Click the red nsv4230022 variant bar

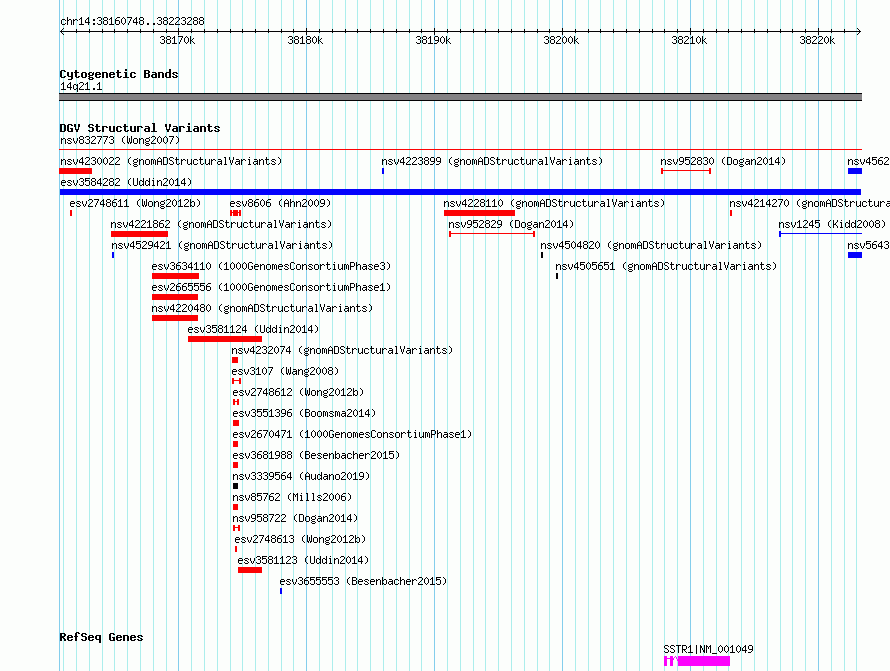[x=75, y=171]
